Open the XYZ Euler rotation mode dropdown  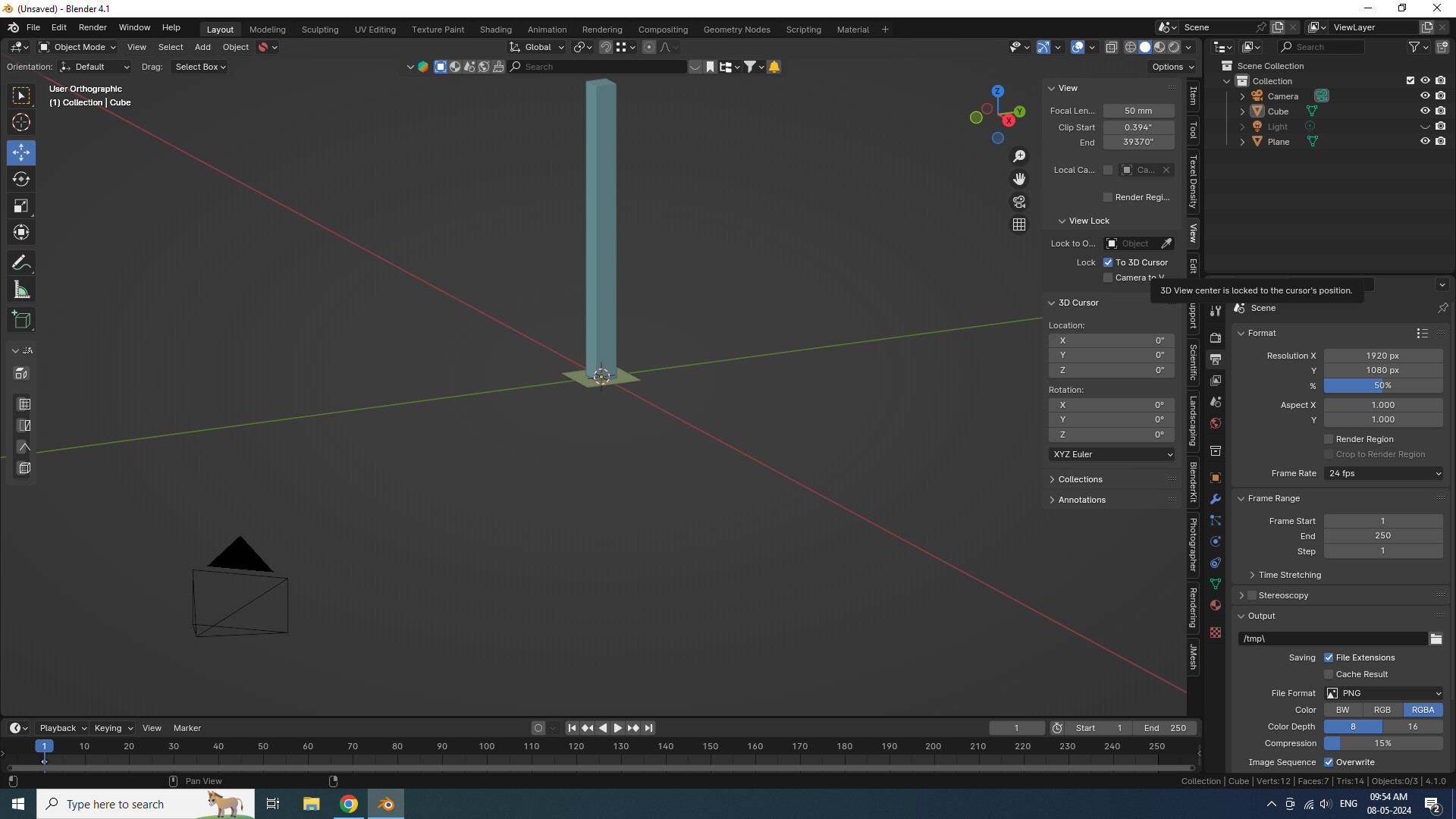[1112, 454]
